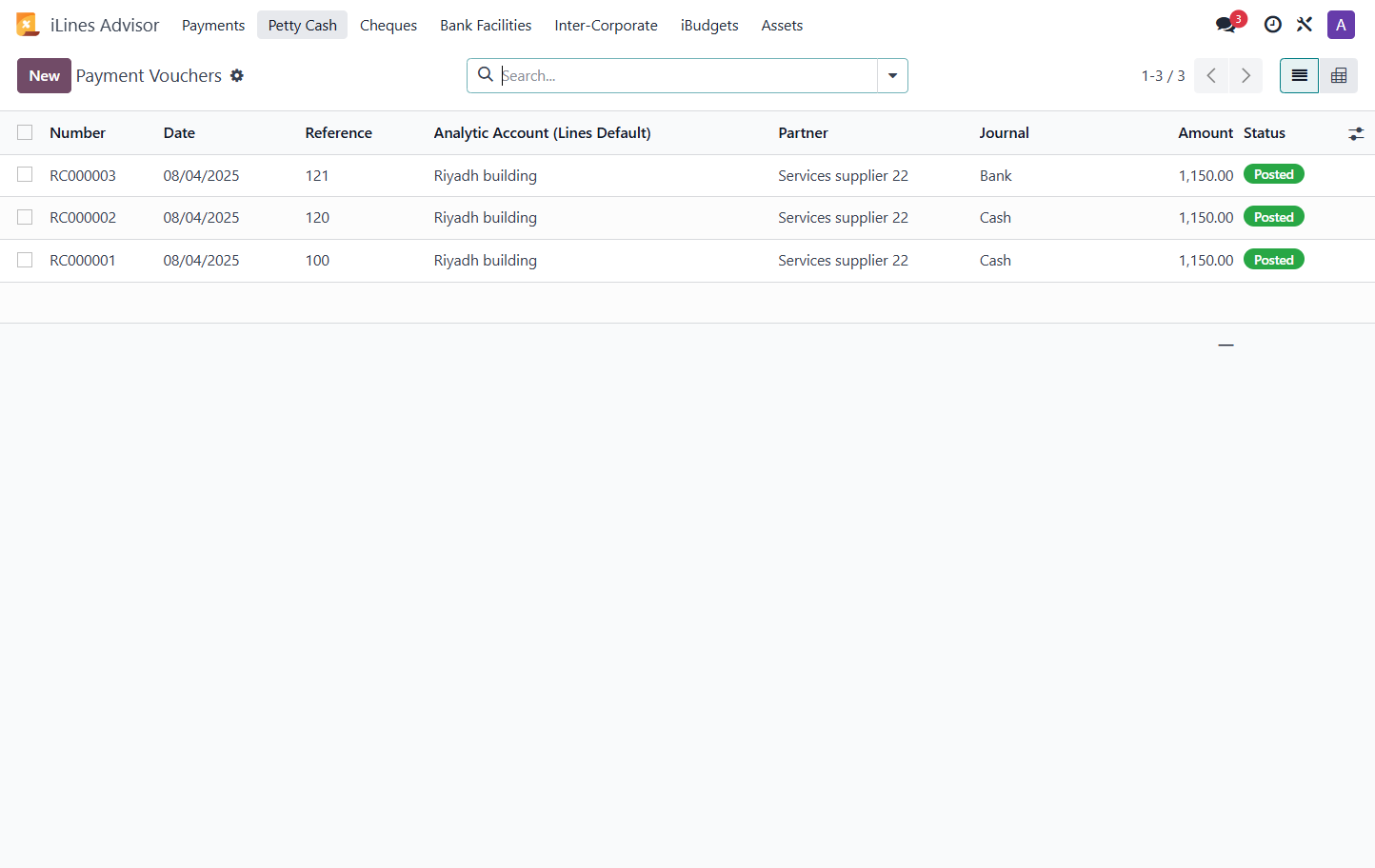Select the RC000001 row checkbox

pyautogui.click(x=25, y=260)
